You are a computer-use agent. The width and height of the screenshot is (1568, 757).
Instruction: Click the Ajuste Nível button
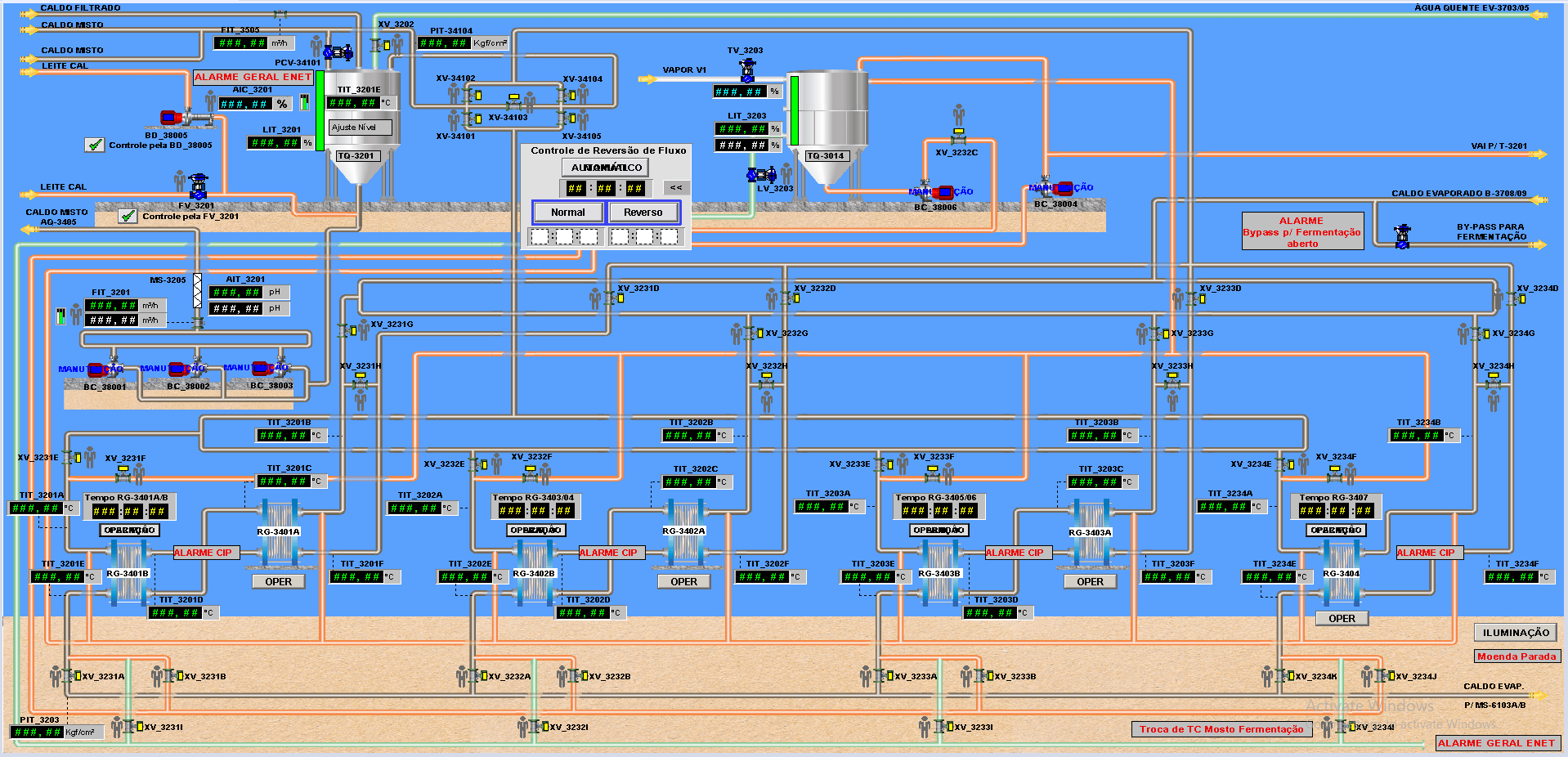(361, 128)
